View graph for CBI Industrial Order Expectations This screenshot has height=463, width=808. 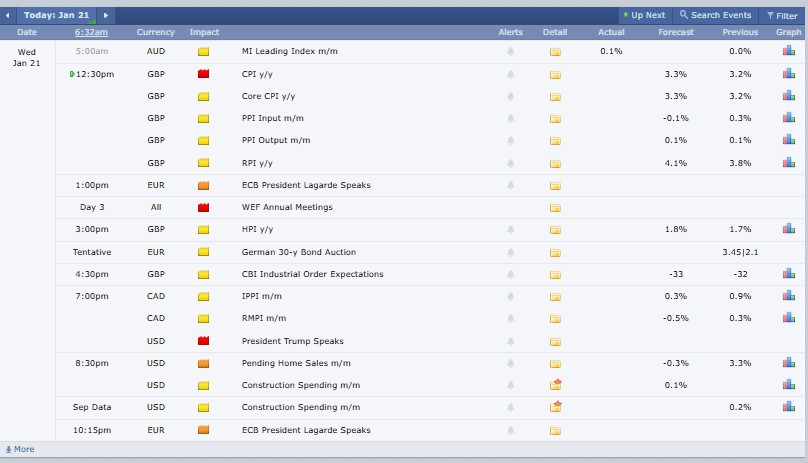[x=789, y=274]
